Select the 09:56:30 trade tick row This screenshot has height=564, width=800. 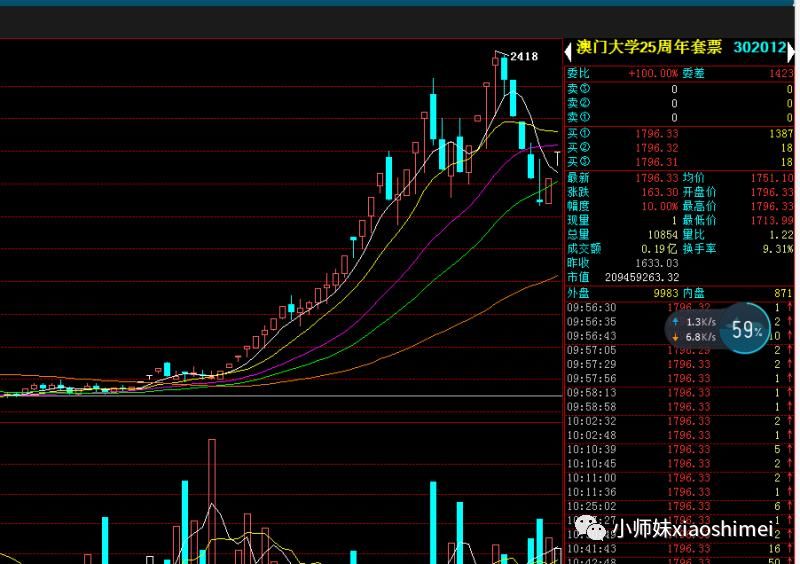pyautogui.click(x=680, y=308)
